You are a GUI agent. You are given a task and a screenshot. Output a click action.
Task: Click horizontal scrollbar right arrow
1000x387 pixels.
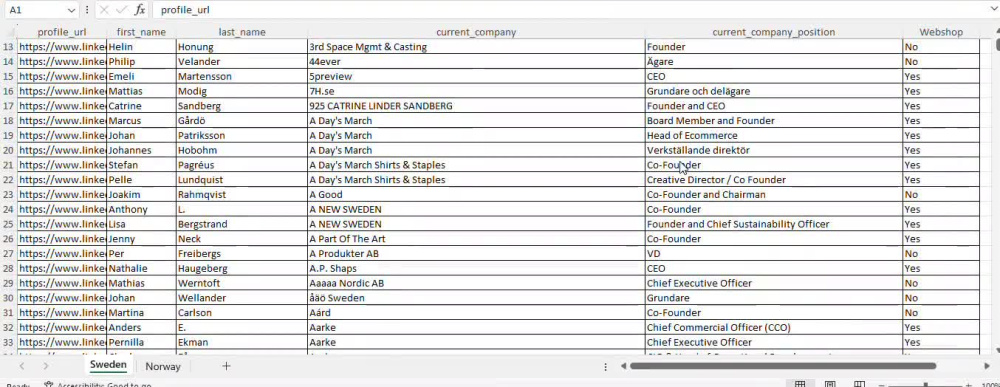point(988,366)
